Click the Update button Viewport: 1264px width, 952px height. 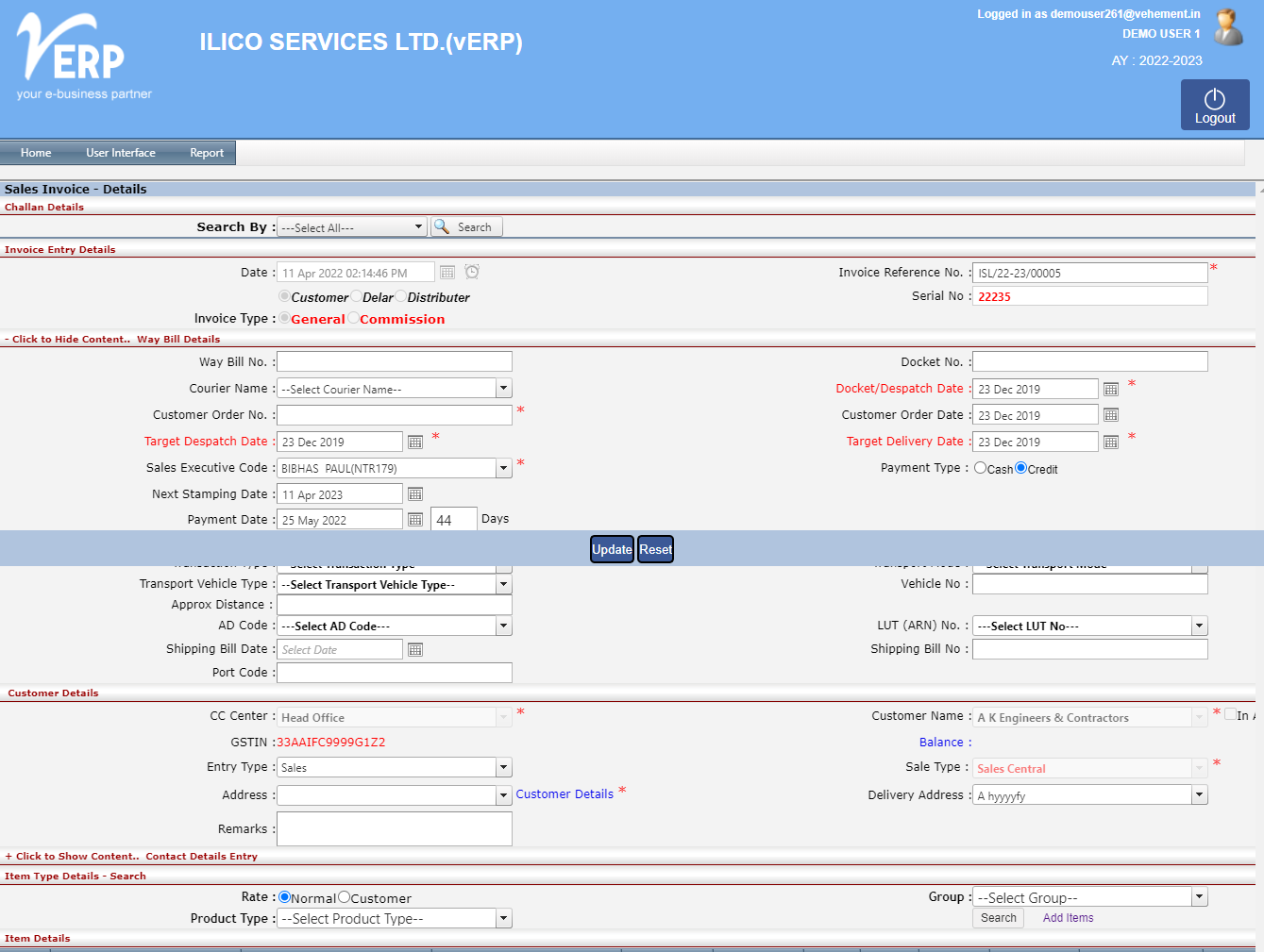612,549
